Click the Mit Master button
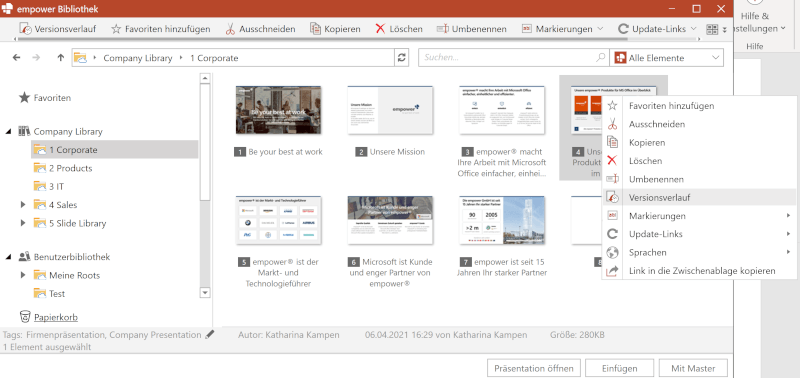The width and height of the screenshot is (800, 378). [693, 368]
